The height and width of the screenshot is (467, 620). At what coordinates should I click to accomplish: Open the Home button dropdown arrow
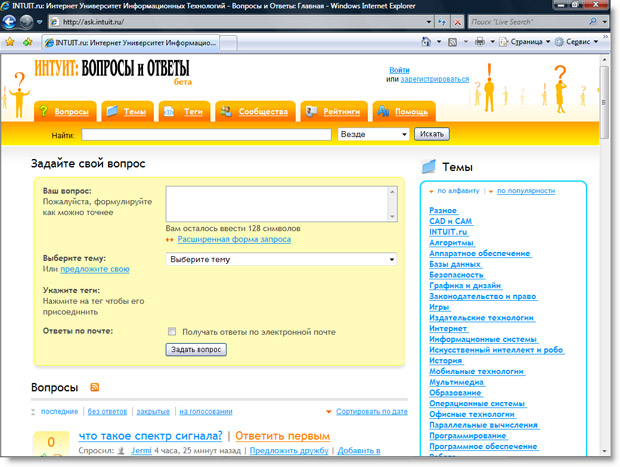pos(439,42)
